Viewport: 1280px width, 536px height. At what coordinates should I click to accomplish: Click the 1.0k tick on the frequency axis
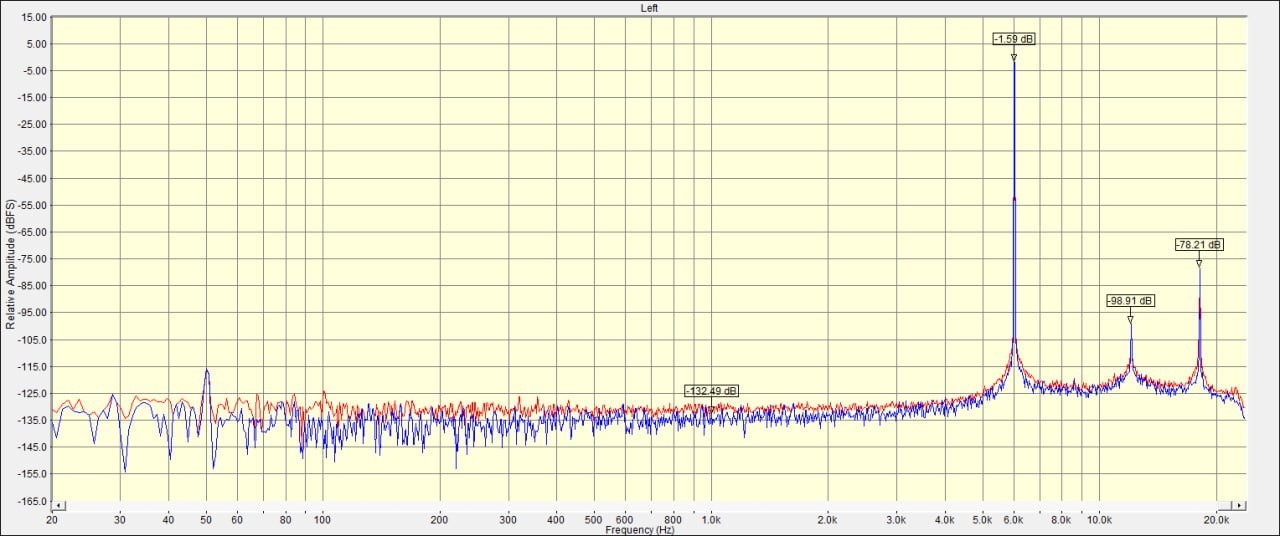(711, 520)
